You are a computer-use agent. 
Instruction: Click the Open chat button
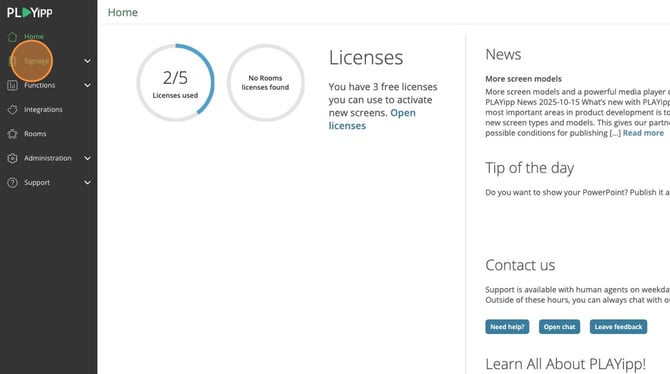click(559, 327)
